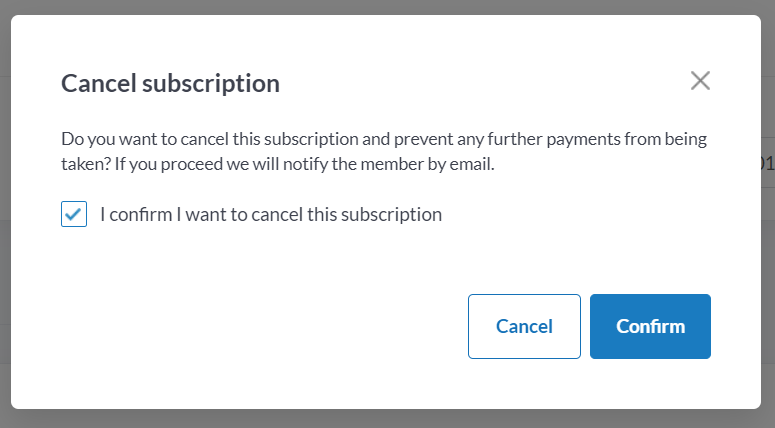Click the dimmed backdrop below the dialog
Viewport: 775px width, 428px height.
[x=388, y=419]
